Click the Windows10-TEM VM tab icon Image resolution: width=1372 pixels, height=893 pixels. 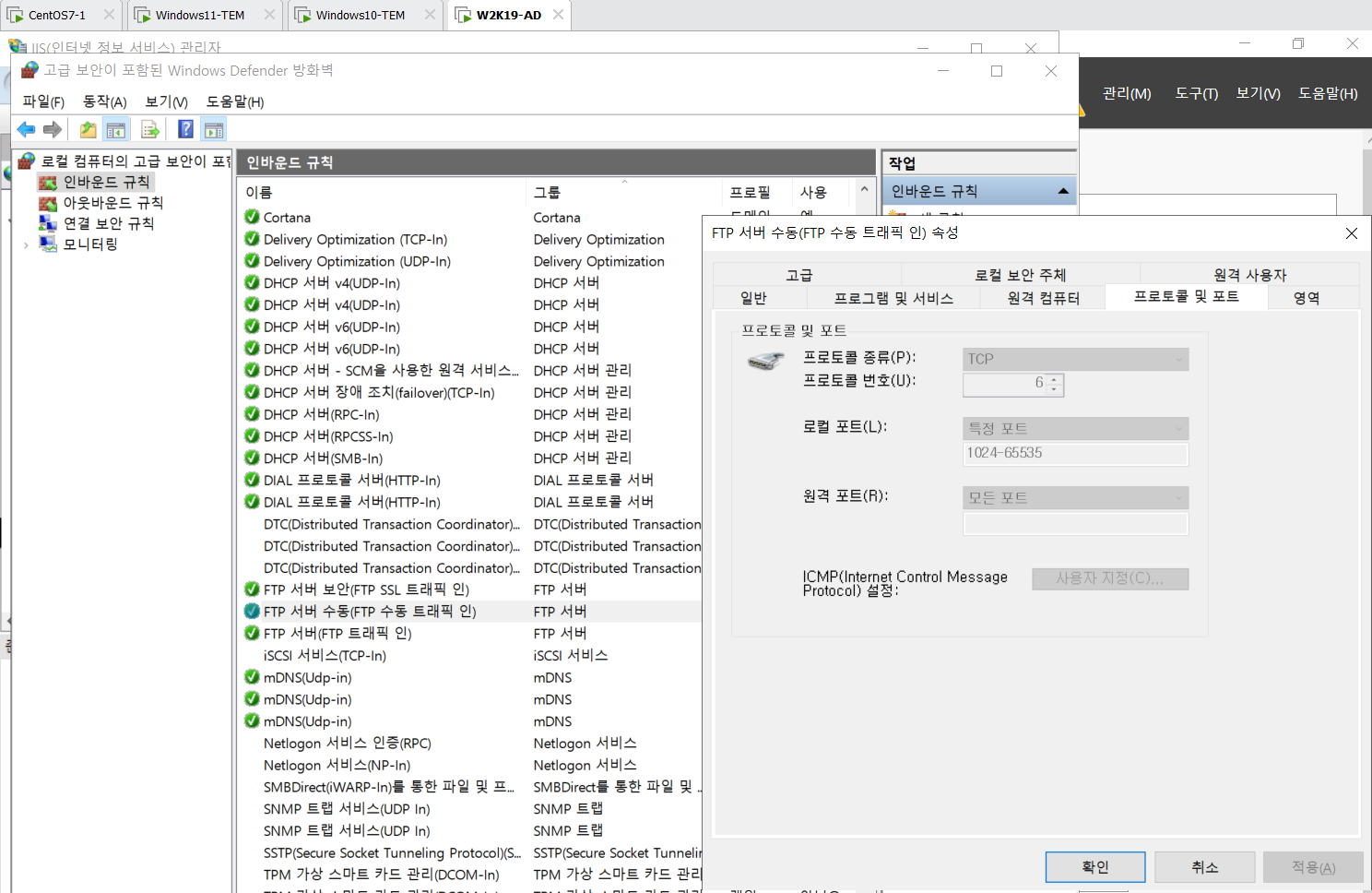(x=302, y=15)
